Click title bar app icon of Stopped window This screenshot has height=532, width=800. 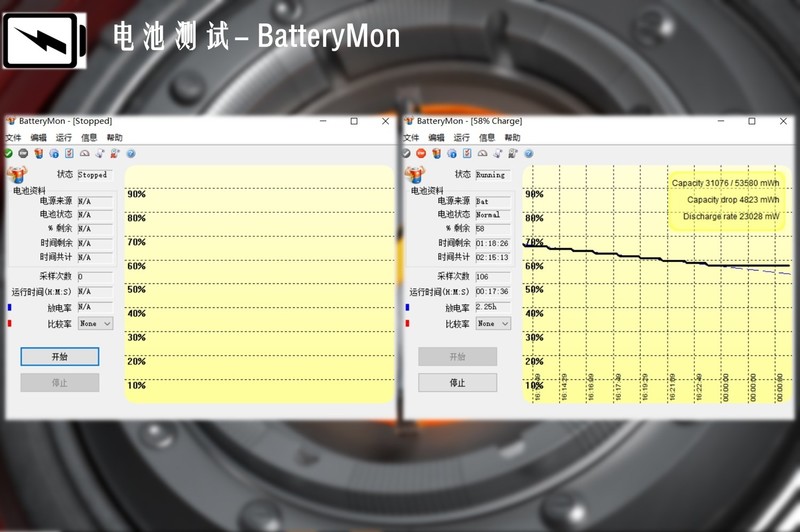click(11, 121)
